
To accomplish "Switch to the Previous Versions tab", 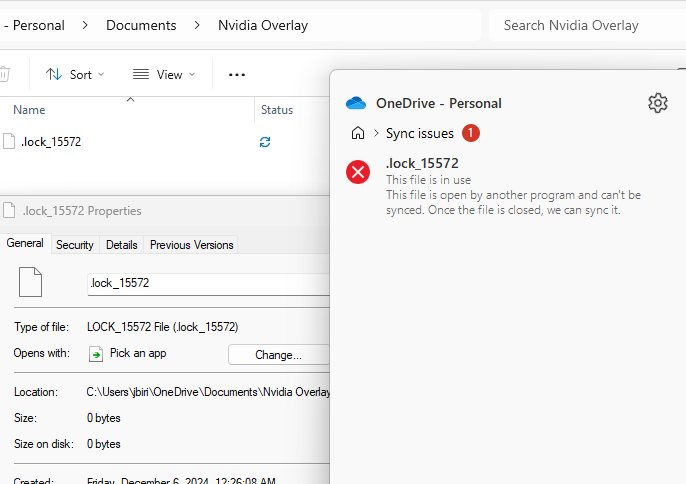I will (192, 245).
